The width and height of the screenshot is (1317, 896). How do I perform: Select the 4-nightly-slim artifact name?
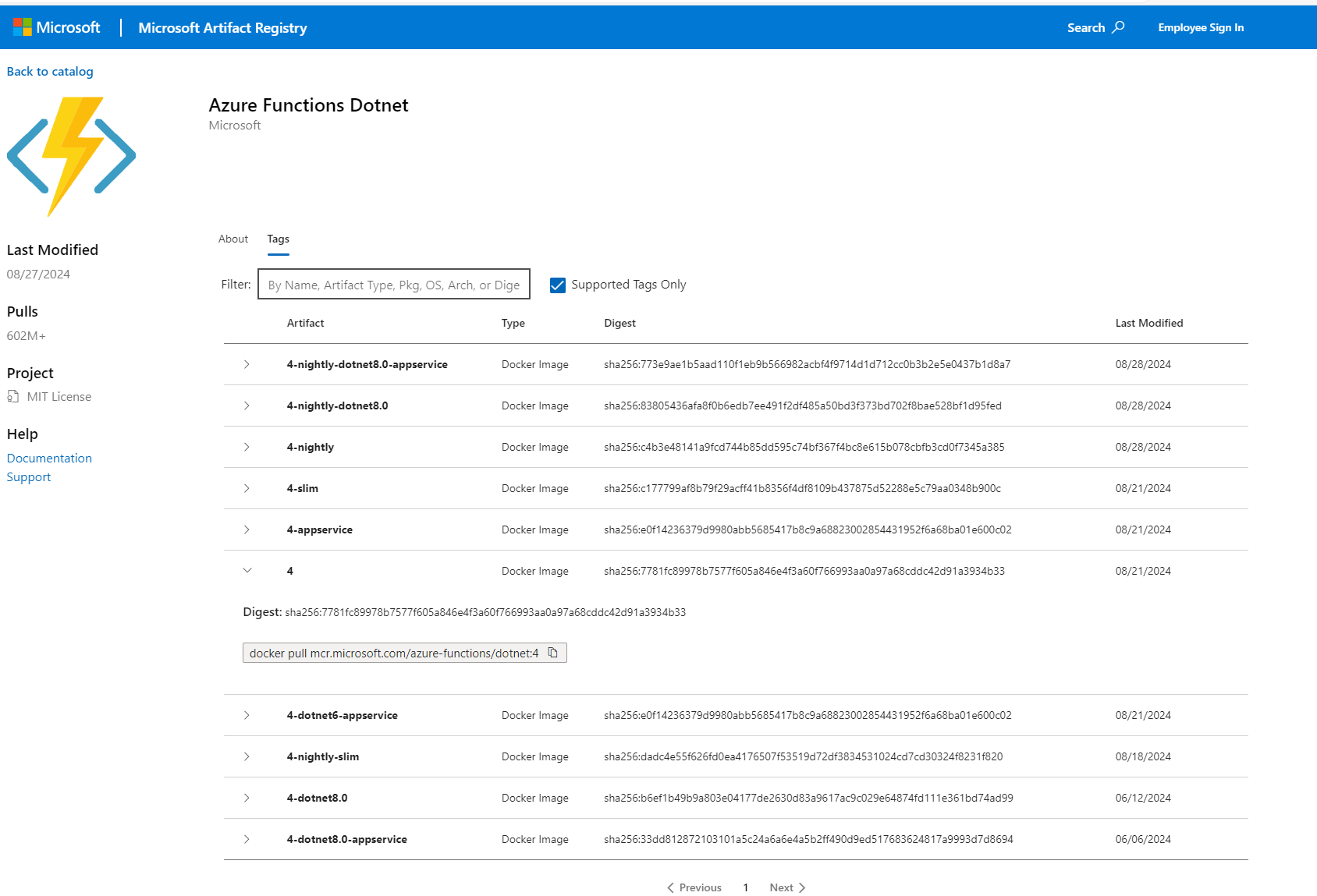323,756
